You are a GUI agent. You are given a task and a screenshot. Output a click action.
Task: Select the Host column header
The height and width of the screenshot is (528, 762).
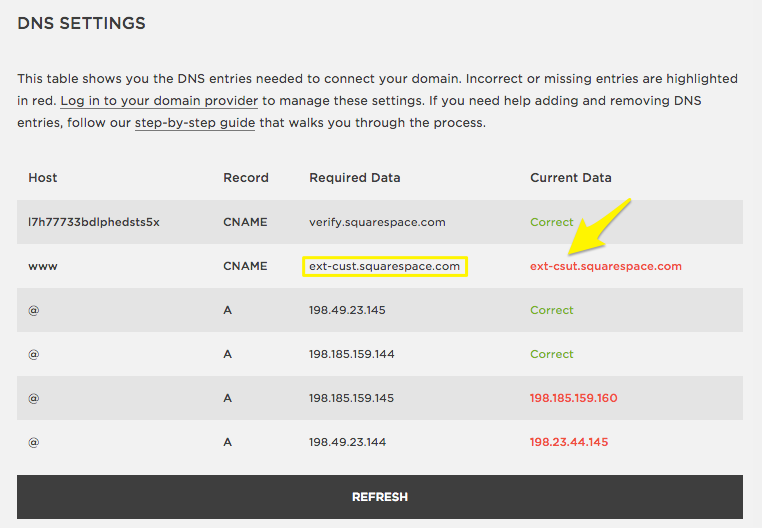43,178
